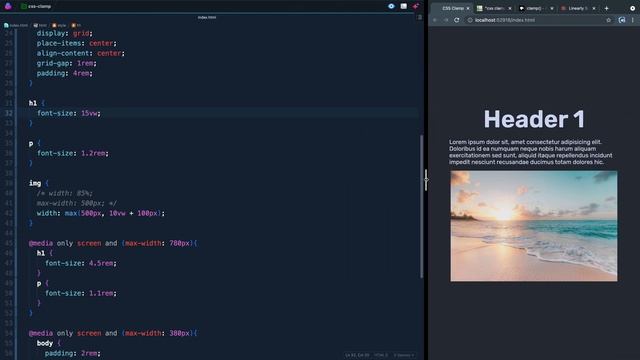Reload the page in the browser
This screenshot has width=640, height=360.
pyautogui.click(x=457, y=20)
